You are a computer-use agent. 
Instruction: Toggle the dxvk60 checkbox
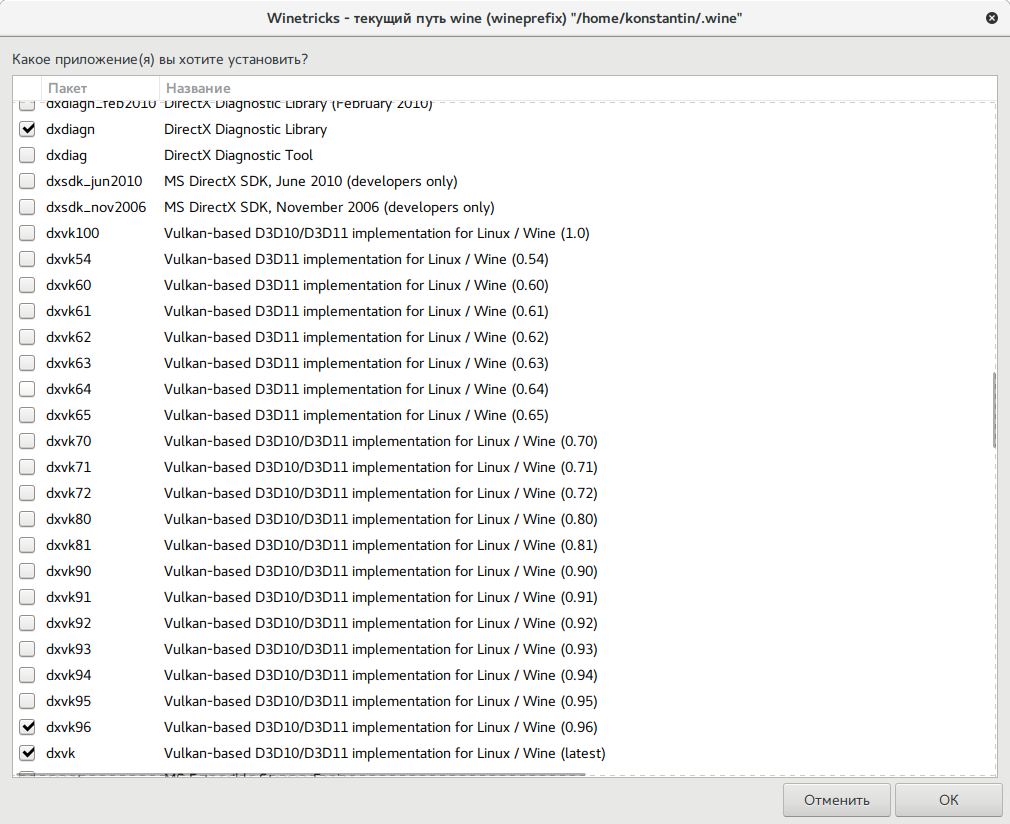point(27,285)
